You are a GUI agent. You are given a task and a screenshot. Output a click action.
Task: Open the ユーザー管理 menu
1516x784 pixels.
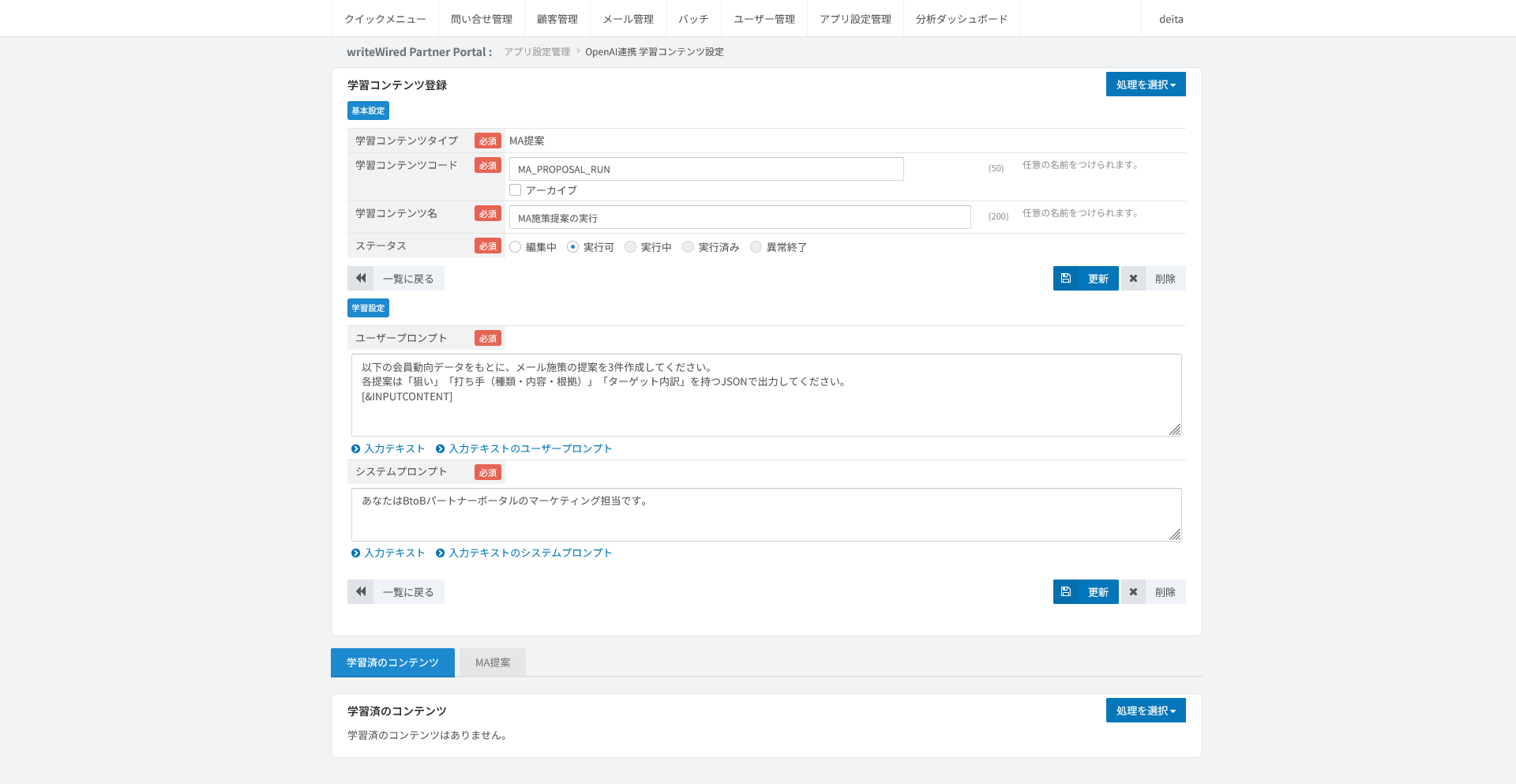(x=764, y=19)
